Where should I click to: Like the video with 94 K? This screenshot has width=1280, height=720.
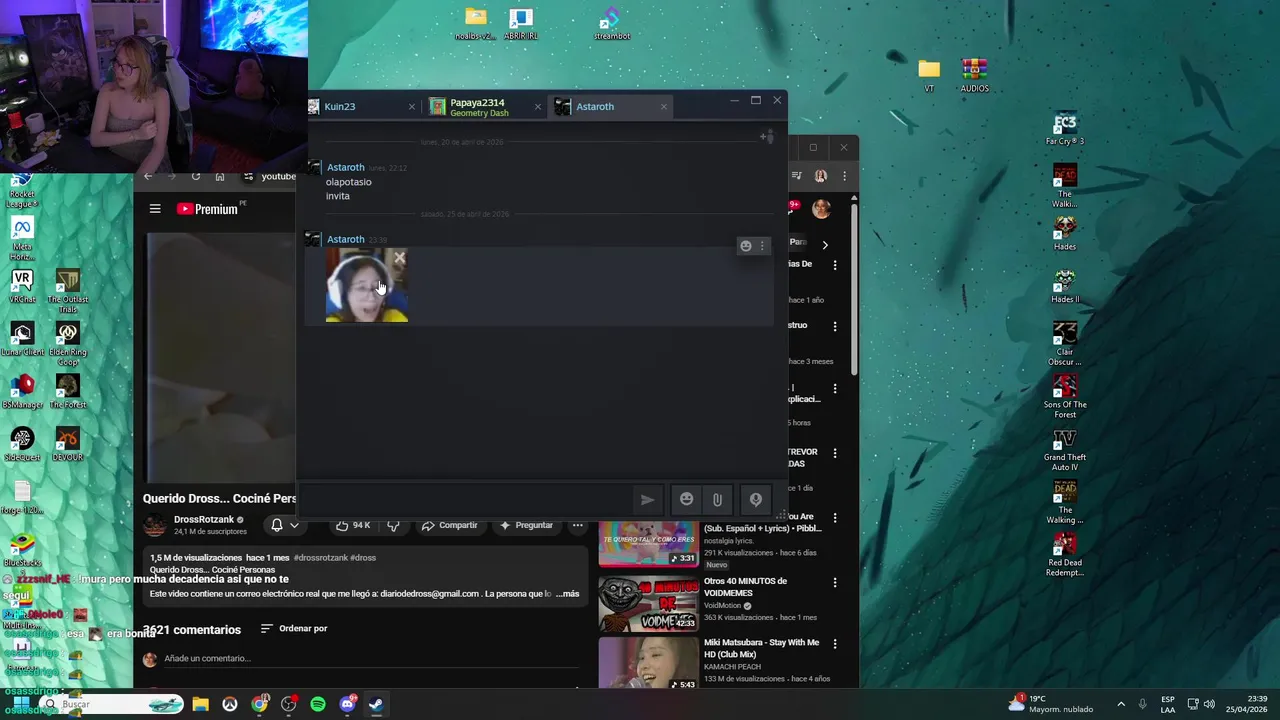[353, 525]
